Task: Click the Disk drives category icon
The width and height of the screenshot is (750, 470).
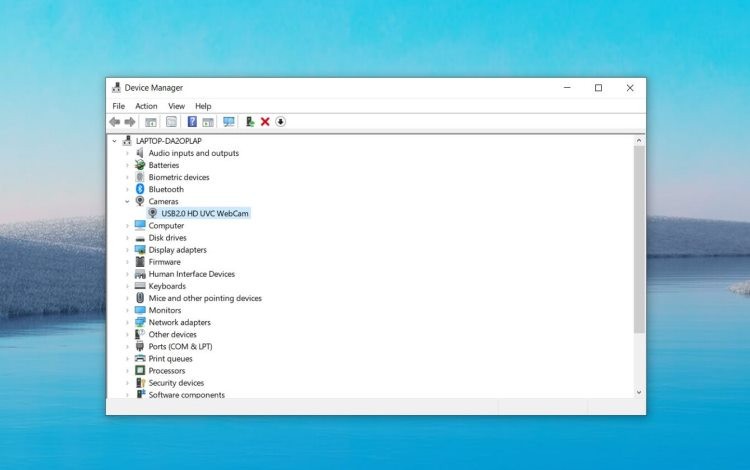Action: pyautogui.click(x=140, y=238)
